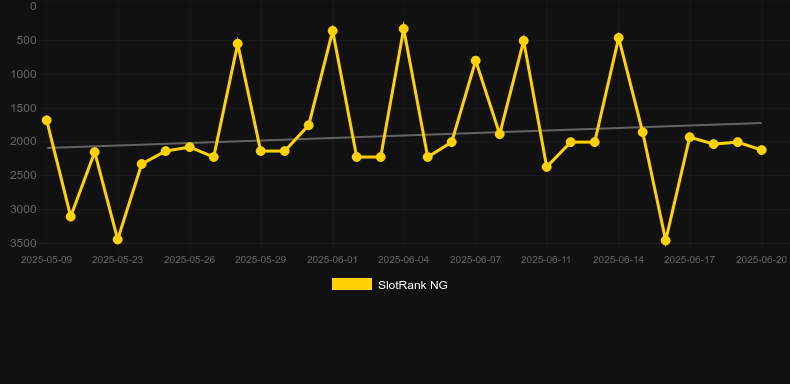The image size is (790, 384).
Task: Select the first data point at 2025-05-09
Action: pos(47,120)
